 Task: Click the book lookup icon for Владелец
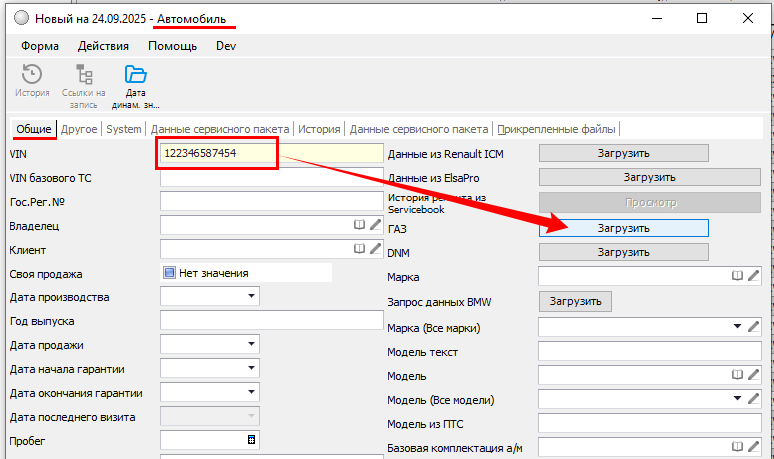point(360,226)
